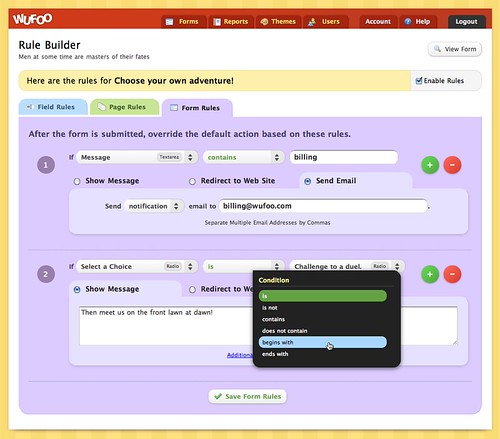Image resolution: width=500 pixels, height=439 pixels.
Task: Select 'begins with' in the Condition menu
Action: [x=323, y=342]
